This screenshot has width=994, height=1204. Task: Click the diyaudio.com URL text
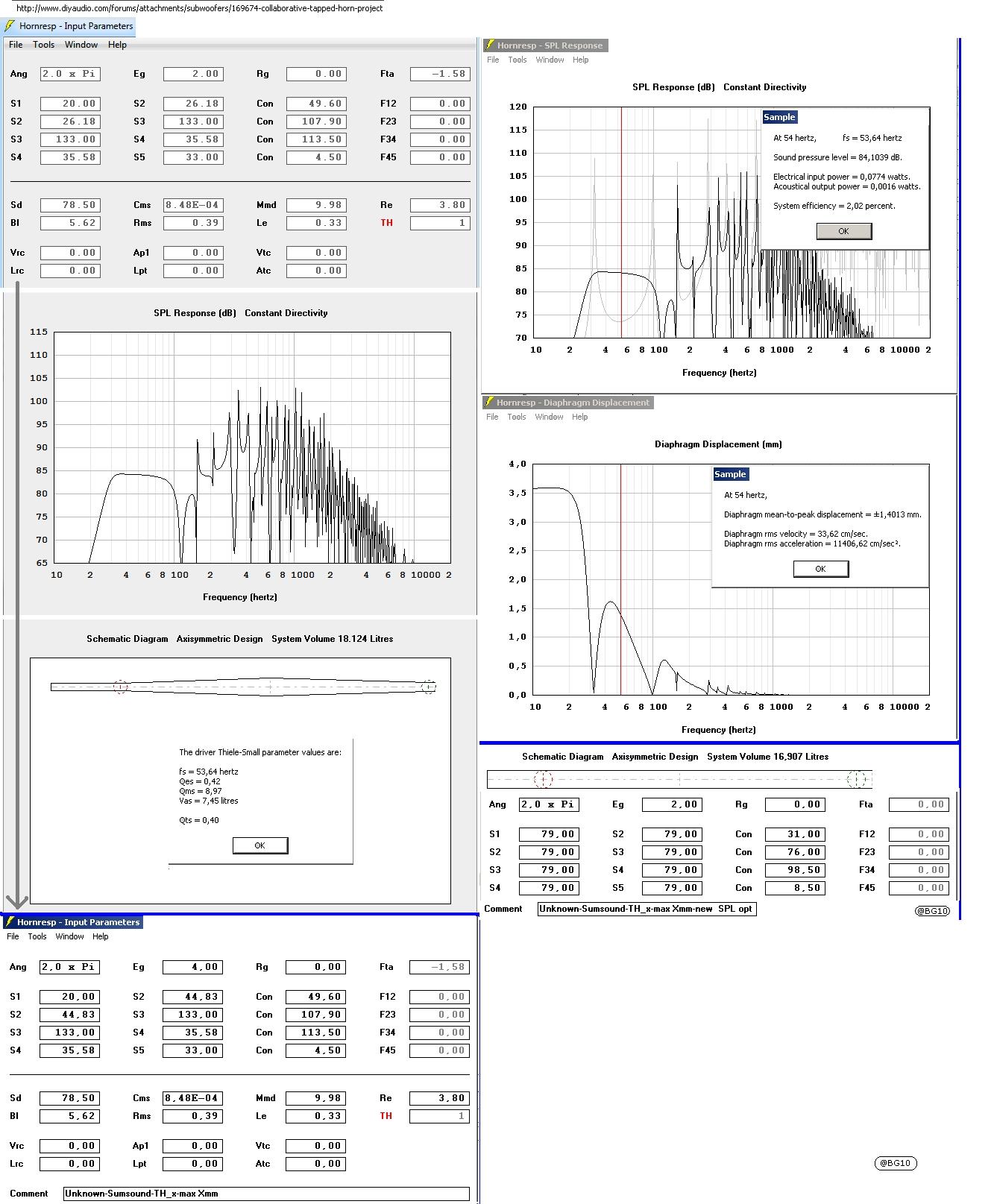(199, 8)
